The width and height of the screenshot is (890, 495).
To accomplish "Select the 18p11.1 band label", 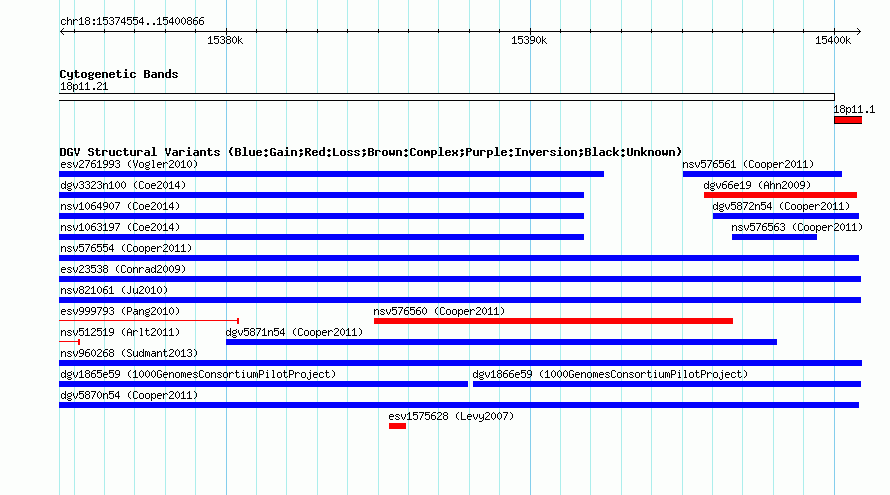I will pos(854,110).
